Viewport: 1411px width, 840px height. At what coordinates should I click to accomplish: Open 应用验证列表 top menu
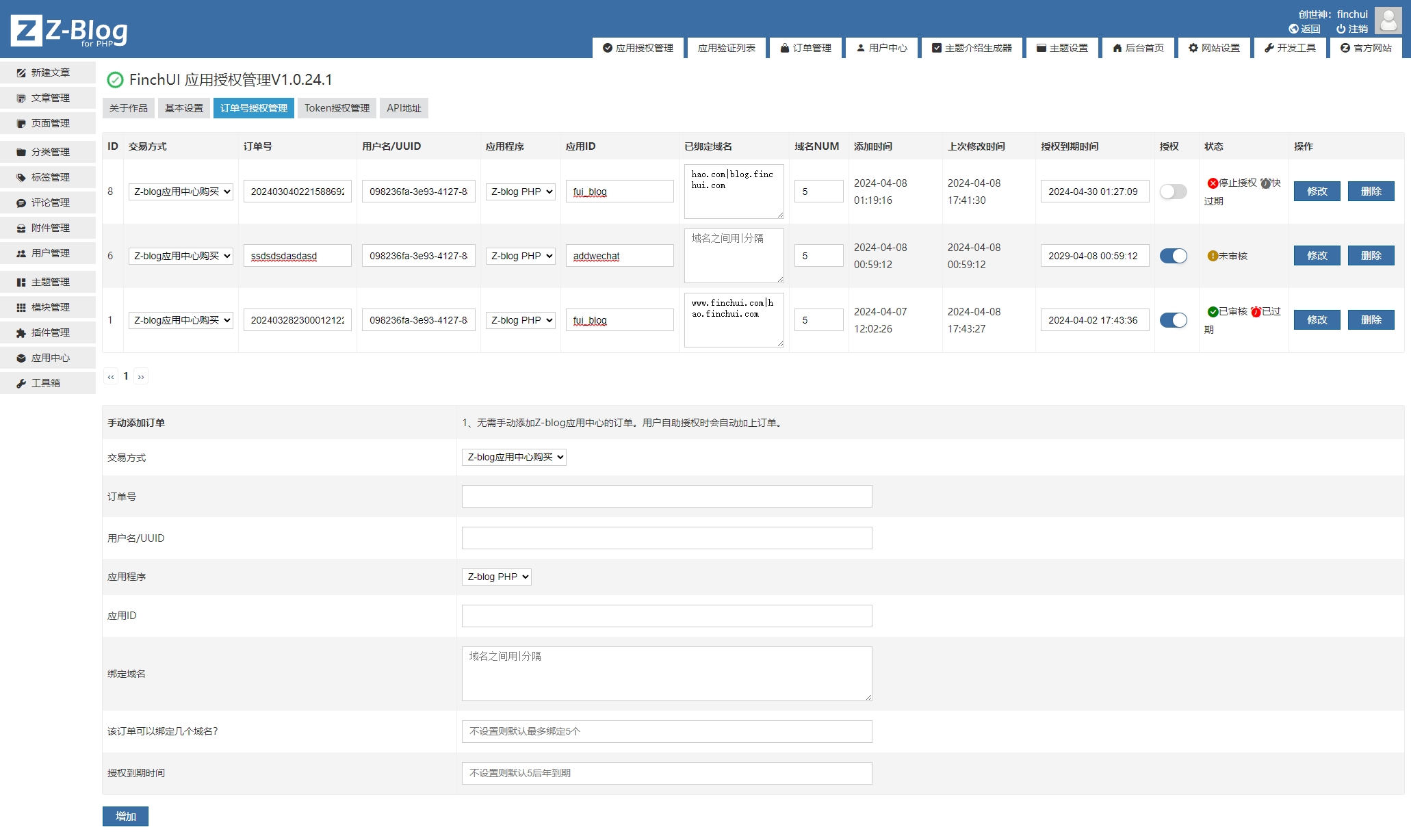(x=727, y=48)
